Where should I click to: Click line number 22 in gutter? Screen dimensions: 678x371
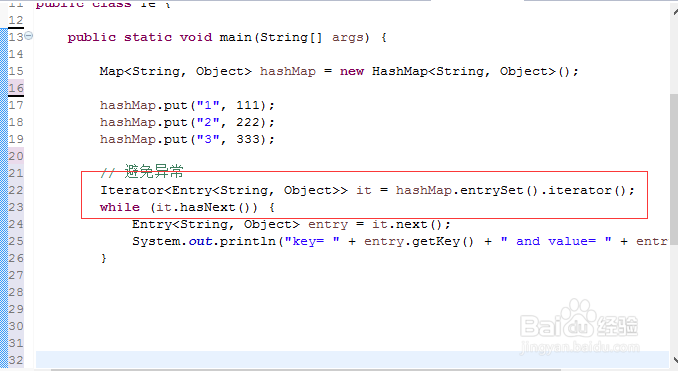tap(16, 190)
